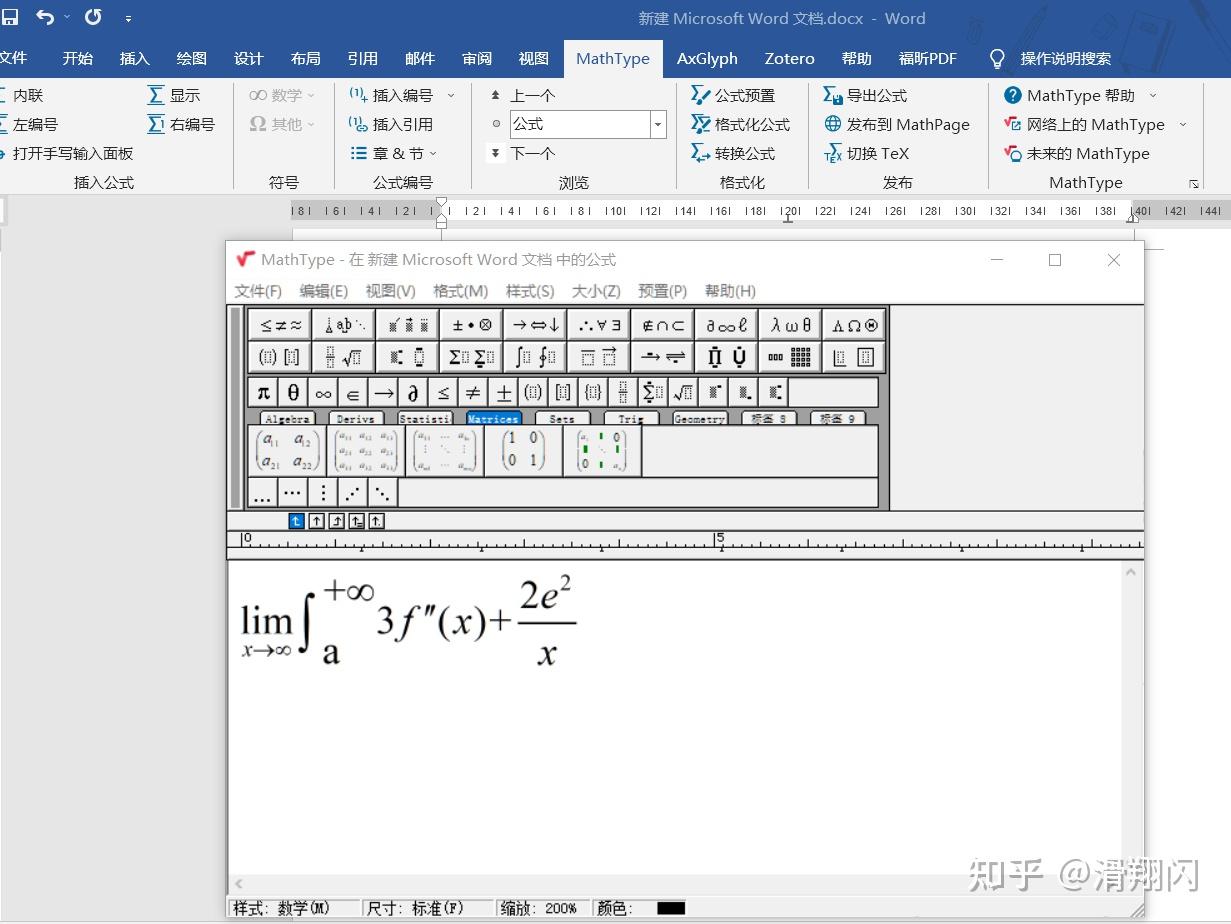1231x924 pixels.
Task: Click the 切换 TeX button
Action: 866,153
